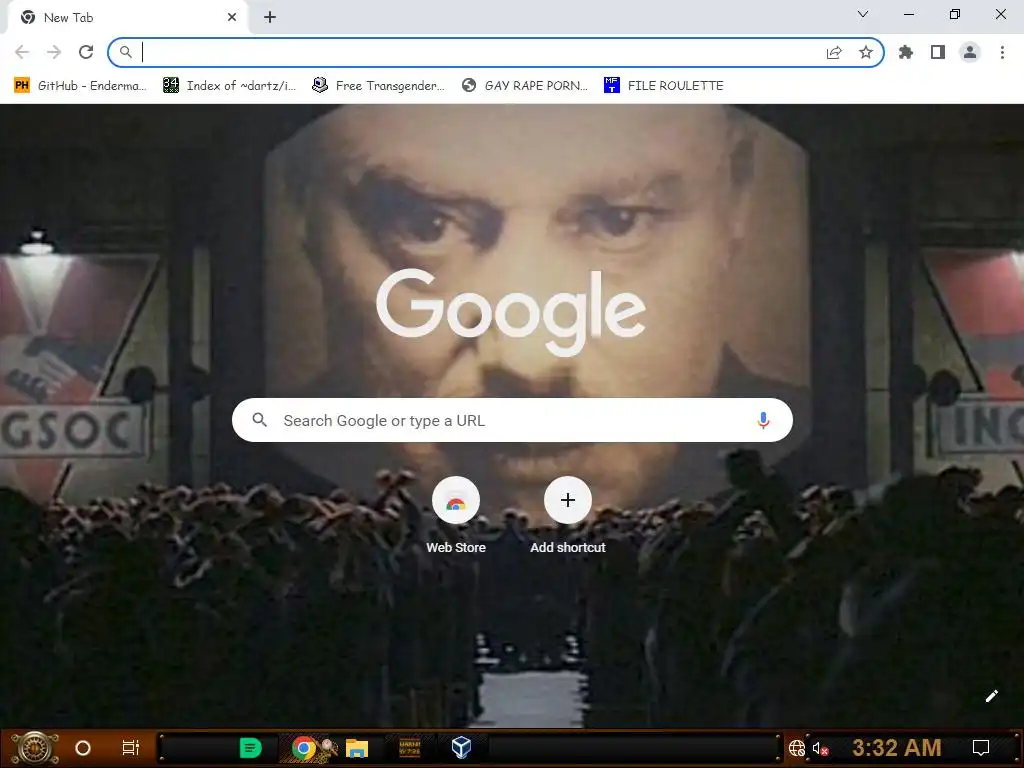1024x768 pixels.
Task: Click the network globe tray icon
Action: [x=797, y=748]
